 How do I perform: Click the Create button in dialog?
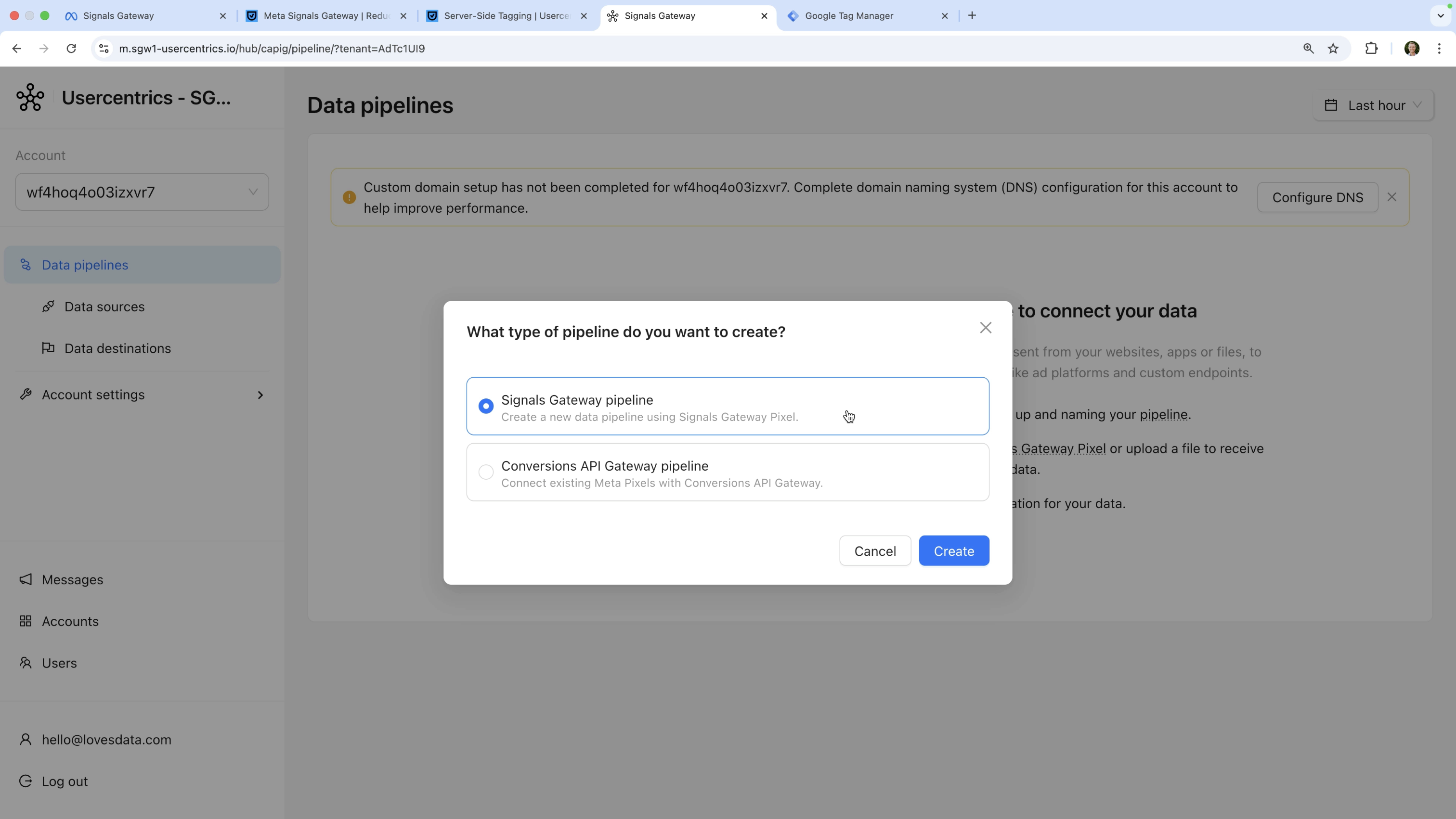(953, 550)
